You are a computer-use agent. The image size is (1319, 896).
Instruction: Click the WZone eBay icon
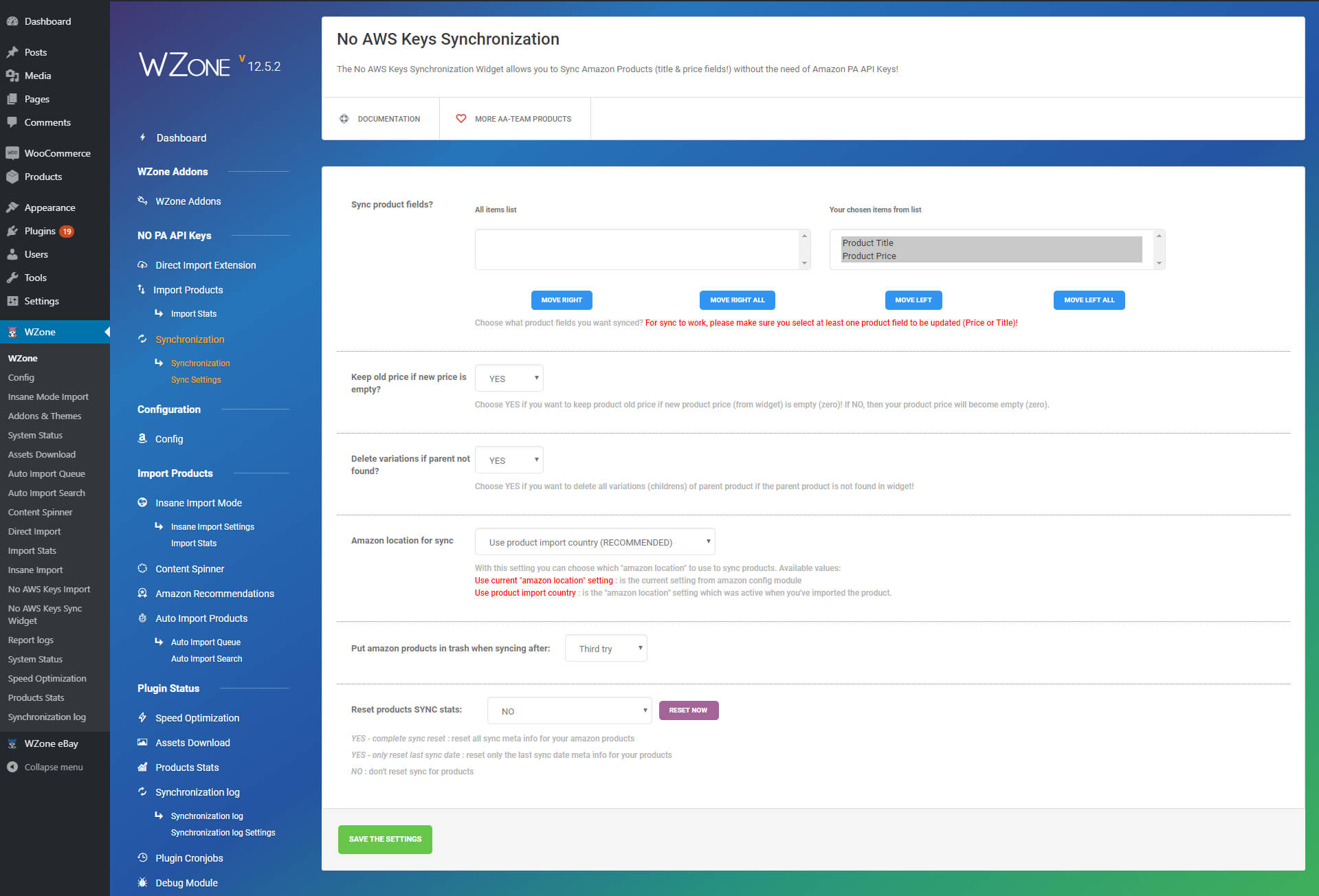click(x=12, y=743)
